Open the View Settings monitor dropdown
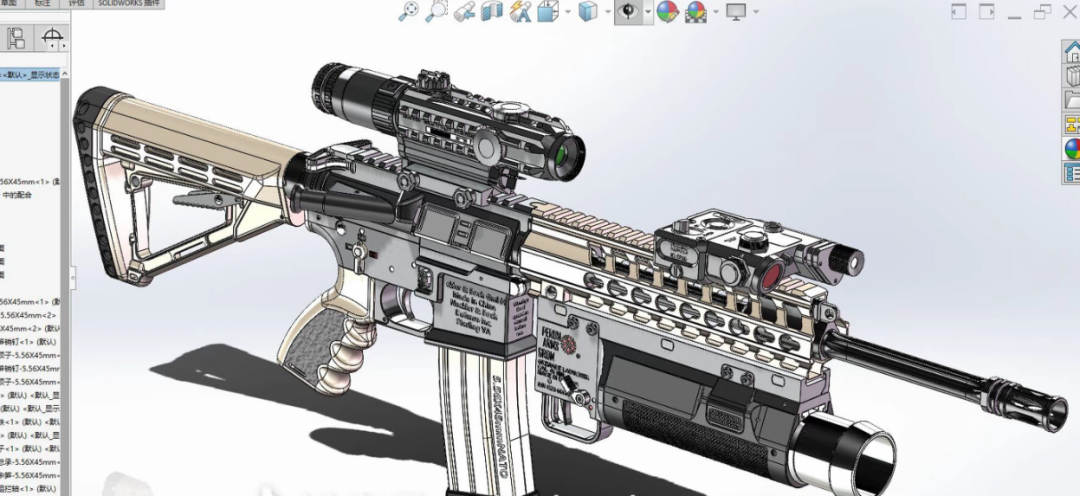This screenshot has height=496, width=1080. pos(736,11)
